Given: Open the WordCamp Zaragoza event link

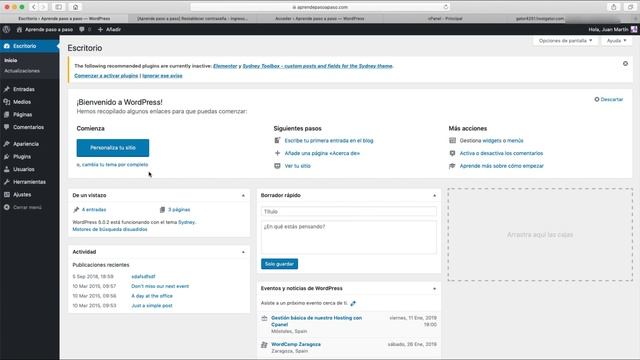Looking at the screenshot, I should pos(296,344).
